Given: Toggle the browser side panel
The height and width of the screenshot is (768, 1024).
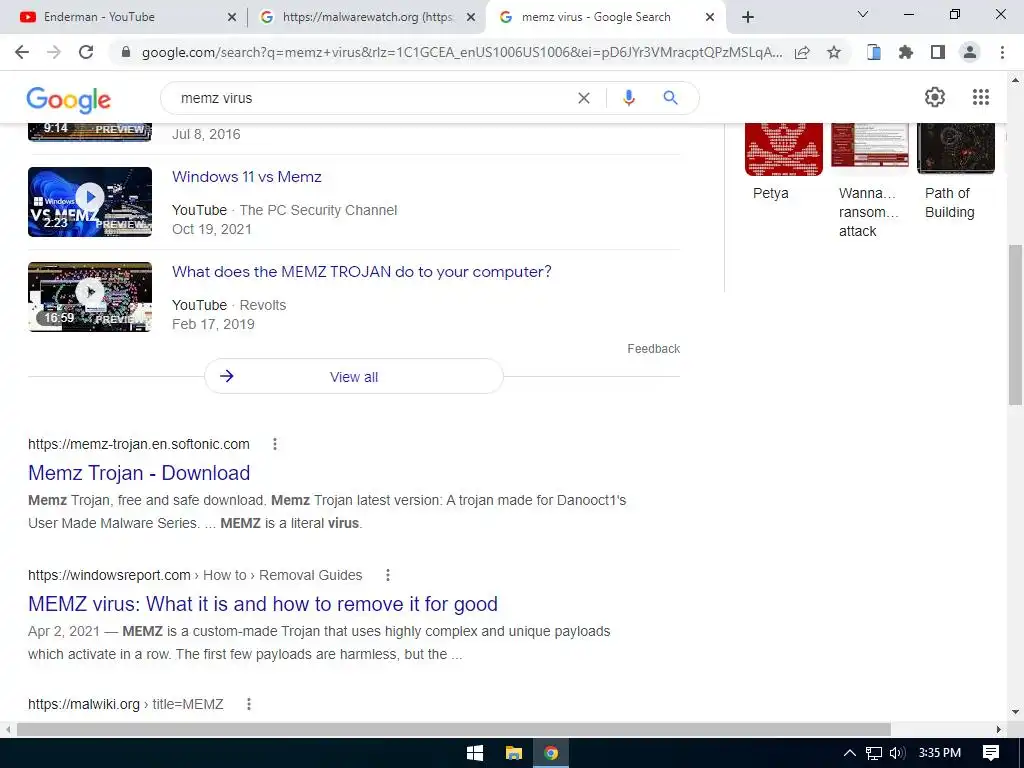Looking at the screenshot, I should click(x=938, y=52).
